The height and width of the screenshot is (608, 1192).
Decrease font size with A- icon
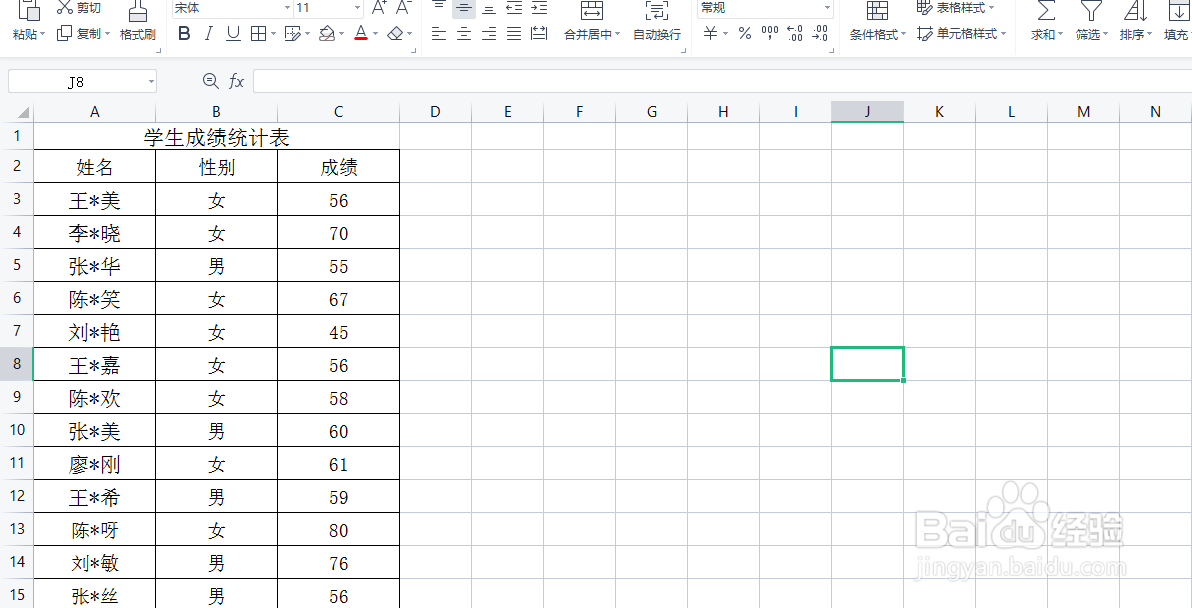tap(404, 8)
